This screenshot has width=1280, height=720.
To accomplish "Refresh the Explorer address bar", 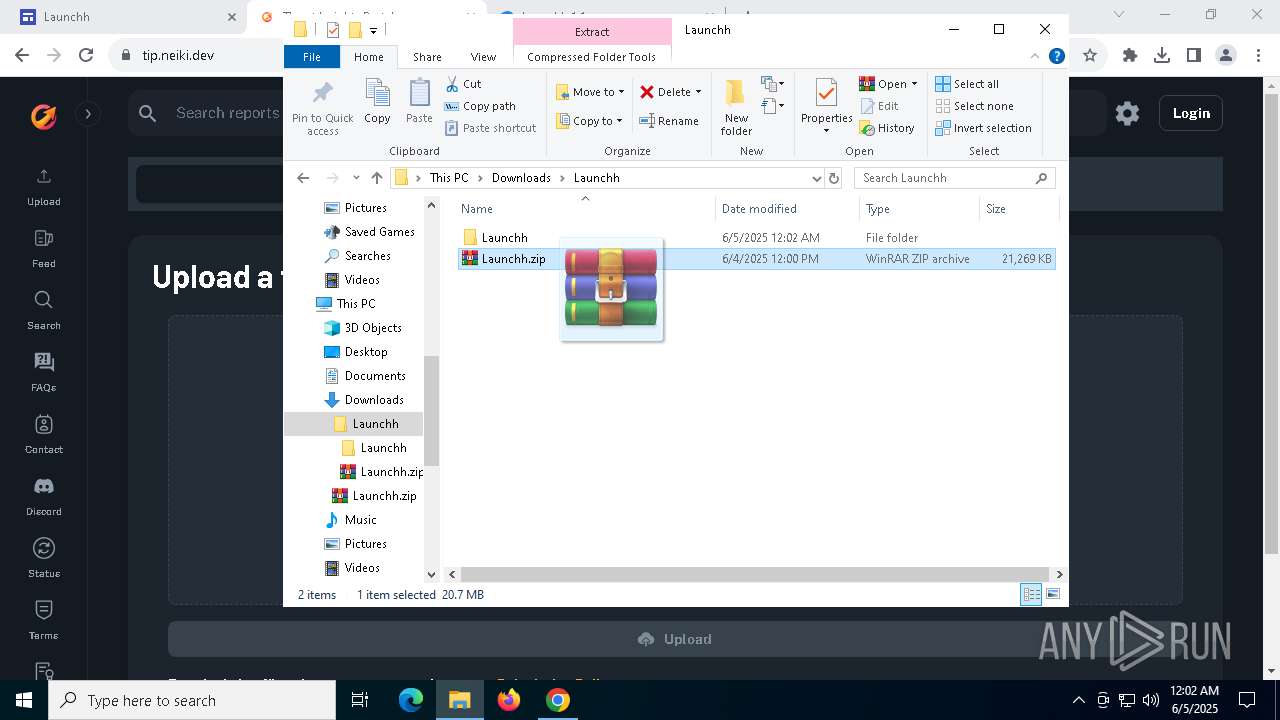I will [834, 178].
